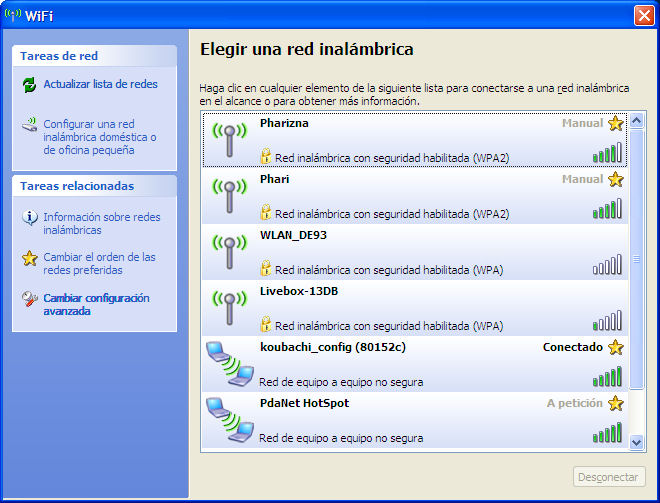The height and width of the screenshot is (503, 660).
Task: Click the antenna icon for Livebox-13DB
Action: click(x=229, y=308)
